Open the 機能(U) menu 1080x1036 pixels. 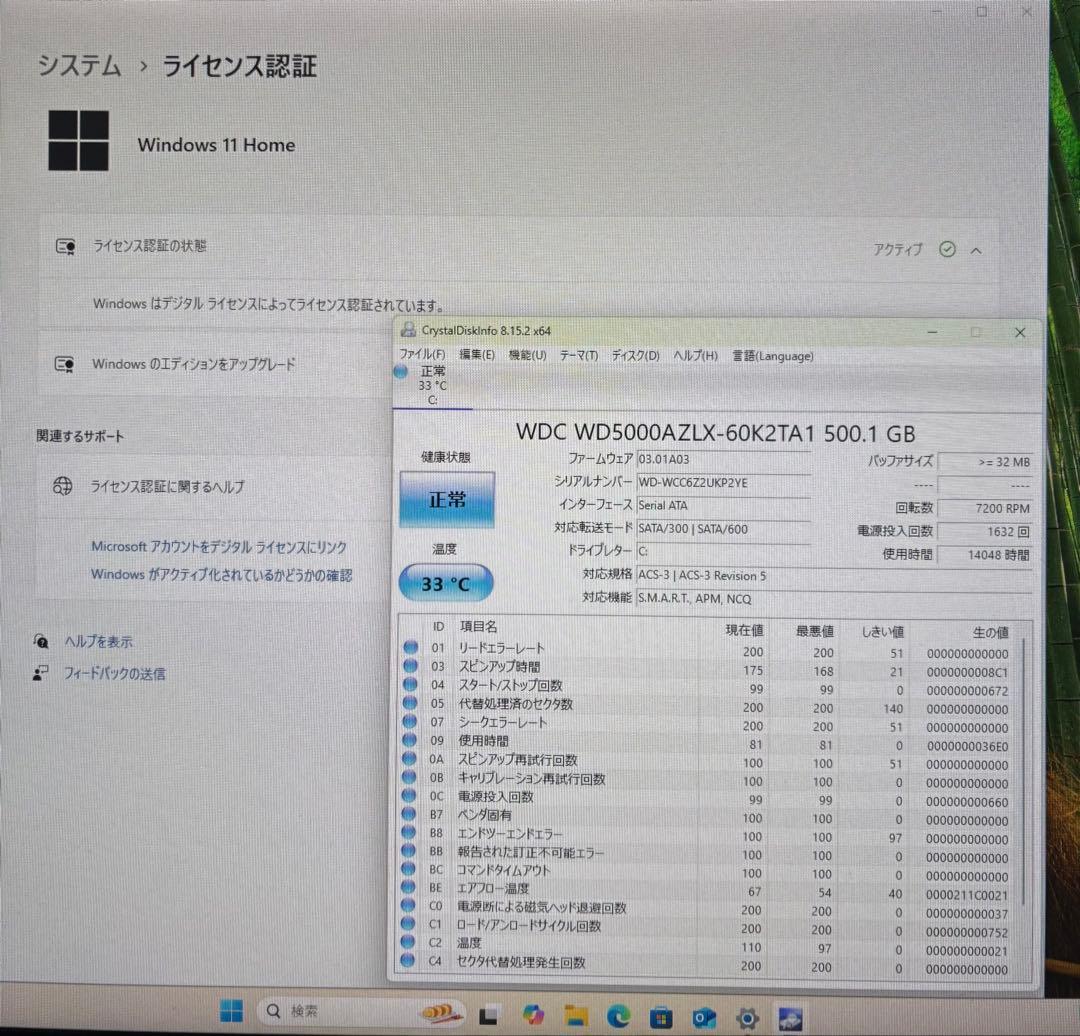coord(527,355)
